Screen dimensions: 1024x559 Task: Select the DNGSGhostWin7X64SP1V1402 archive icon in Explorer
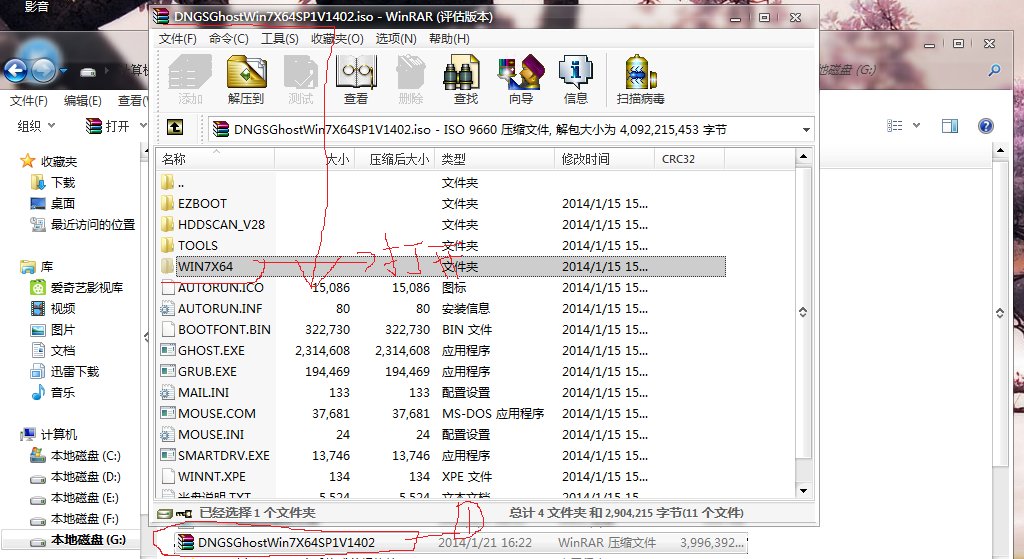pos(186,542)
